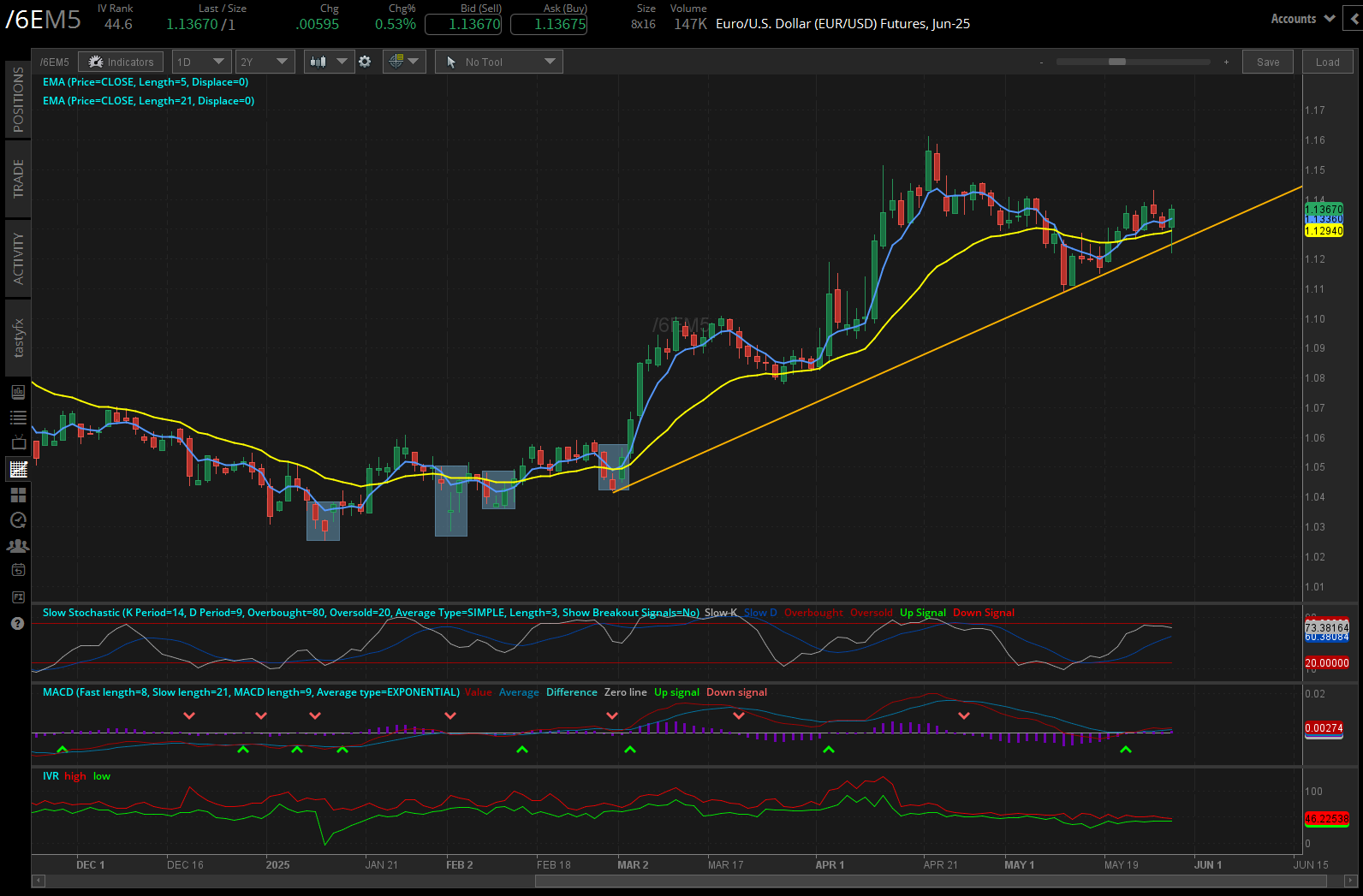
Task: Click the help question mark icon
Action: pyautogui.click(x=17, y=623)
